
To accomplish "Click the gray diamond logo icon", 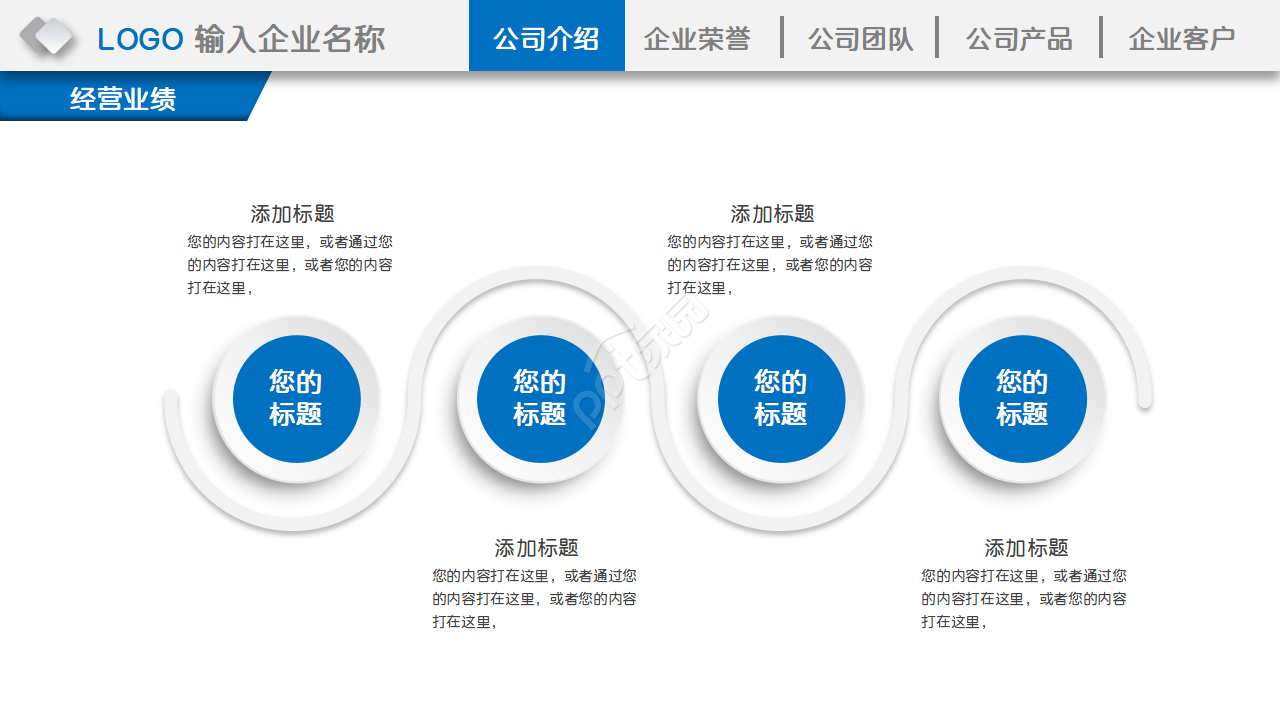I will 47,37.
